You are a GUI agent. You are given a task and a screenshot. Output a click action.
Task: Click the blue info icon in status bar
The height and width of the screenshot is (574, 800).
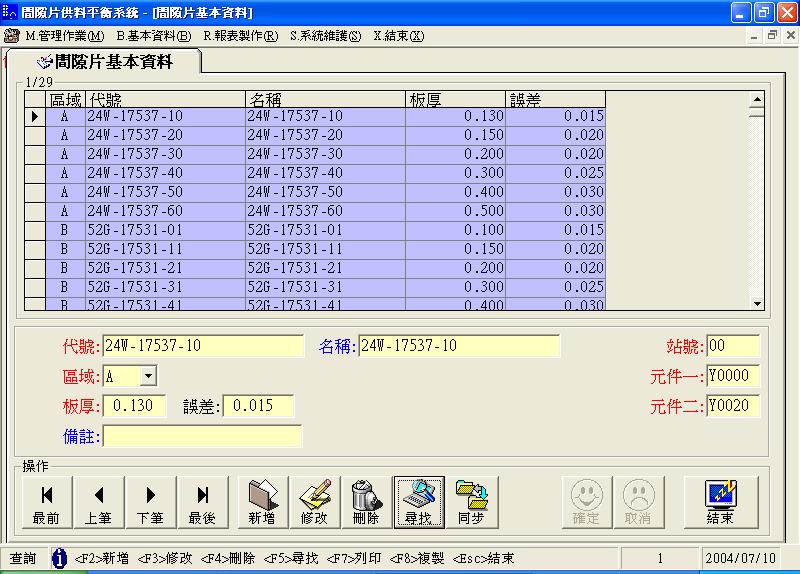59,558
